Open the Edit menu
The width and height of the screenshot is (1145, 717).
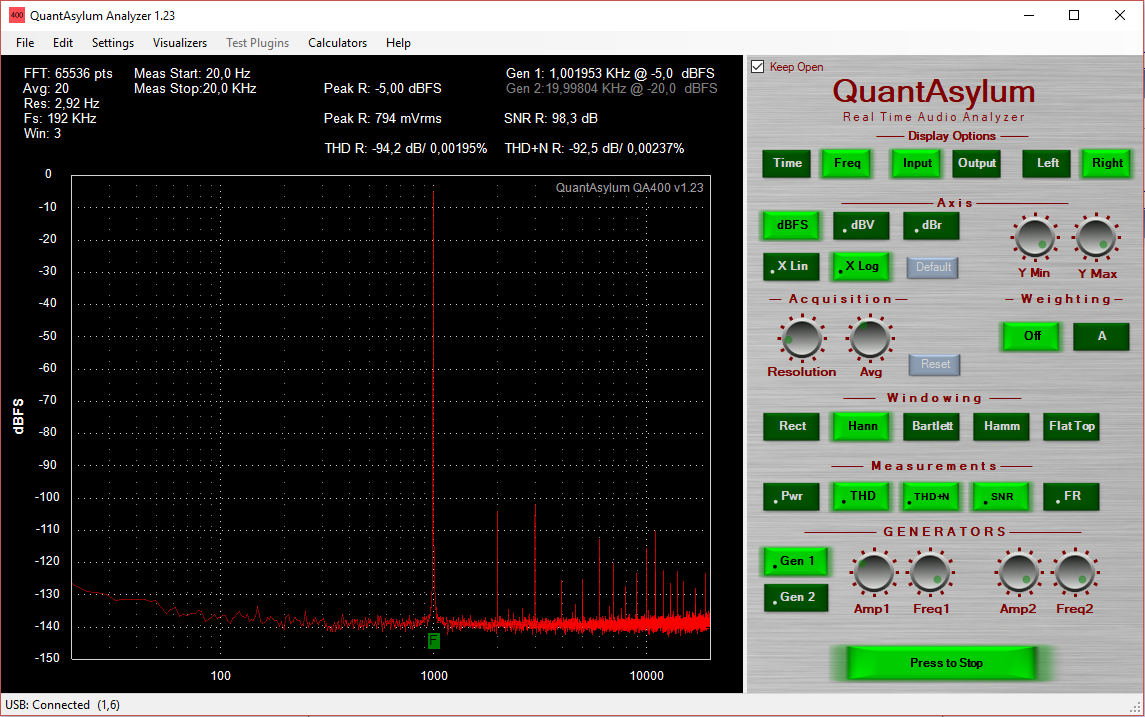coord(63,43)
